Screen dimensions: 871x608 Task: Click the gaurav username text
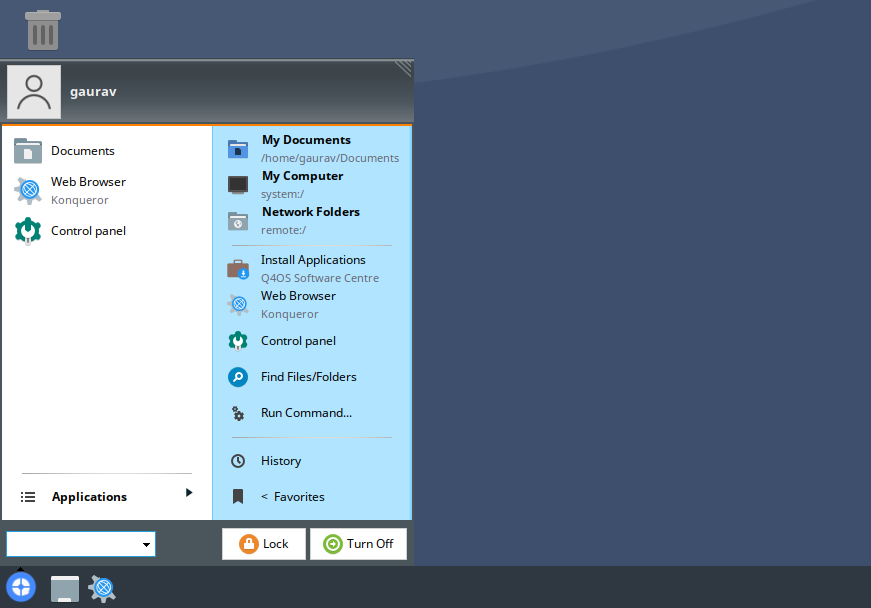pos(93,92)
